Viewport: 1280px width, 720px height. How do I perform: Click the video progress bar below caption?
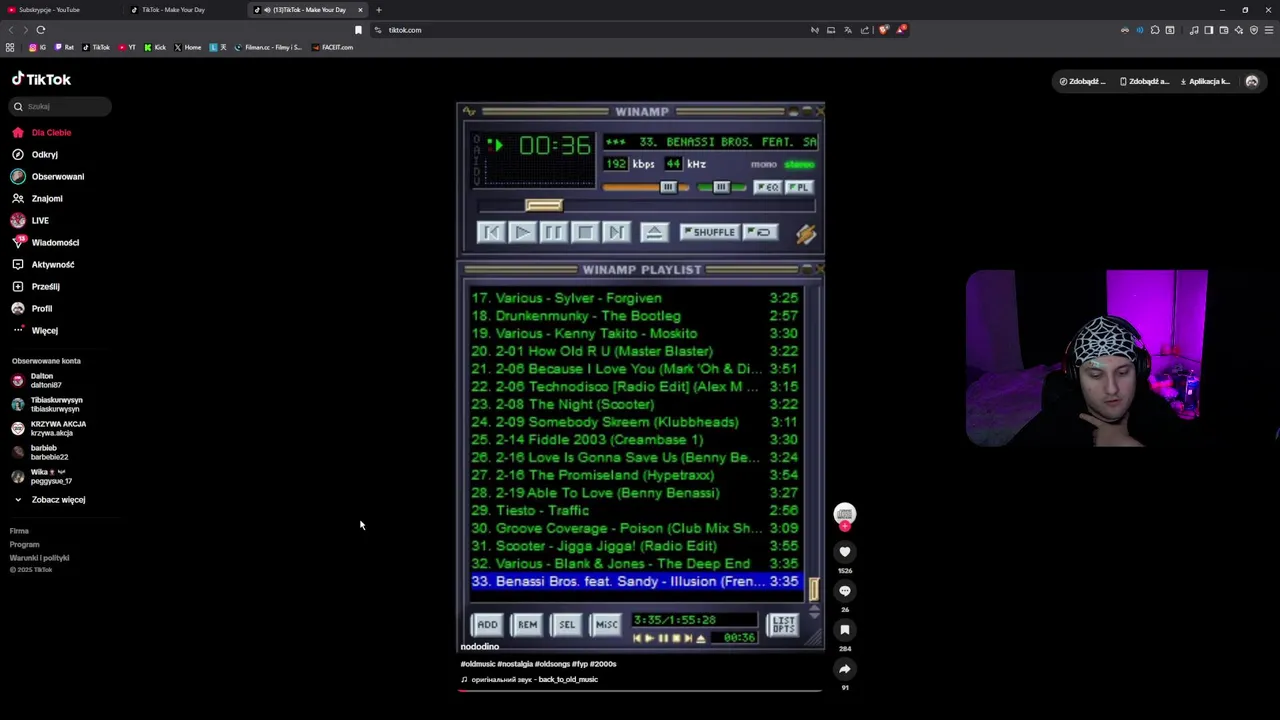pos(640,690)
